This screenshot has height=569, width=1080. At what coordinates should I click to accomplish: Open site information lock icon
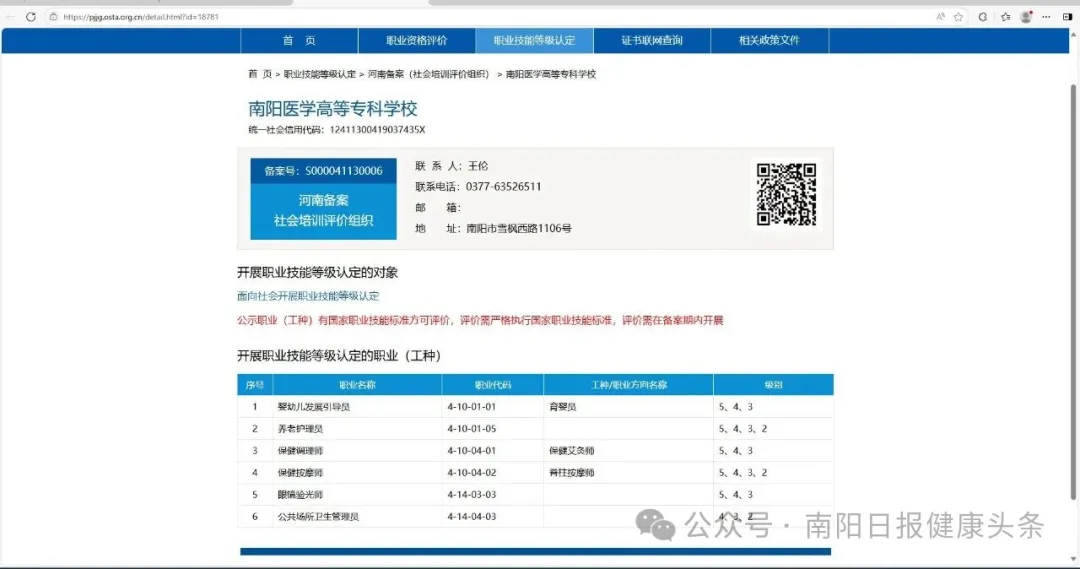55,17
